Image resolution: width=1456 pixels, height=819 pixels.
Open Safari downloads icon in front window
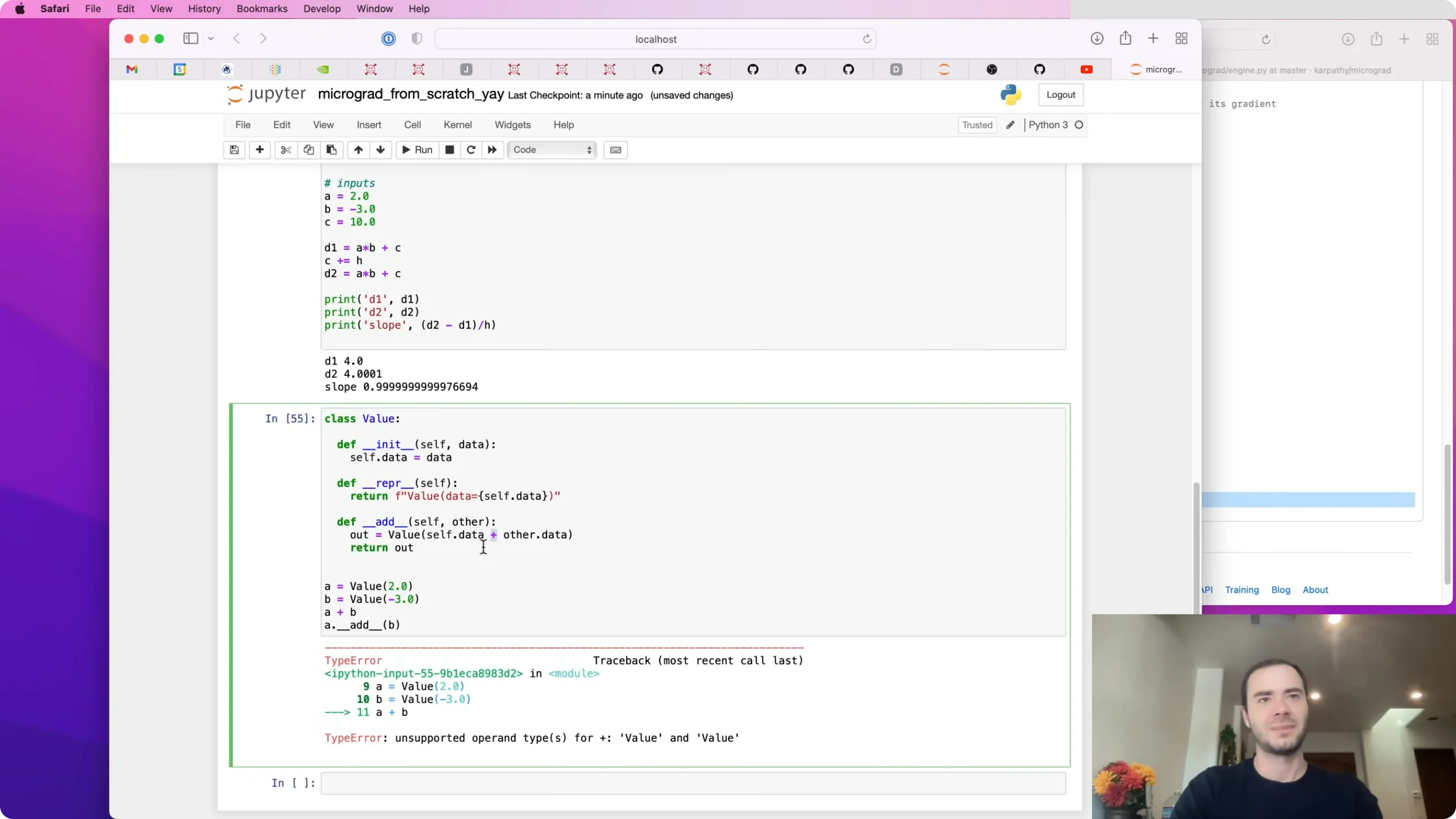point(1096,38)
